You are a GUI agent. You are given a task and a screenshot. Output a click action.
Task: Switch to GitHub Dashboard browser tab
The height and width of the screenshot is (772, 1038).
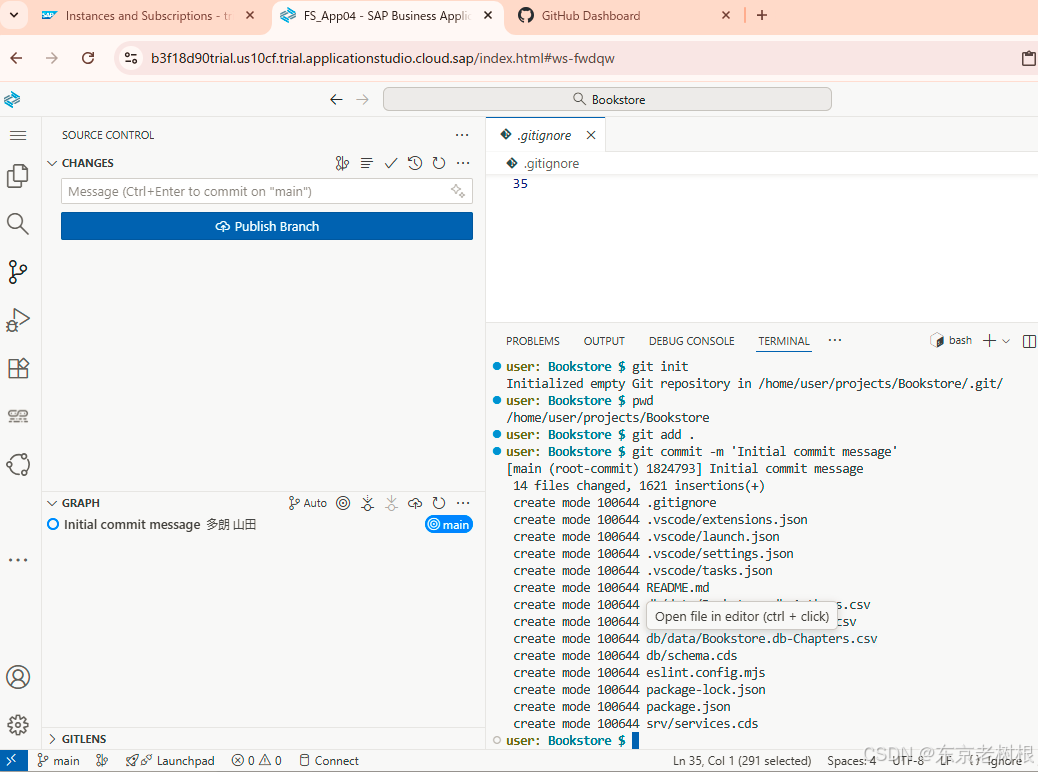[590, 15]
